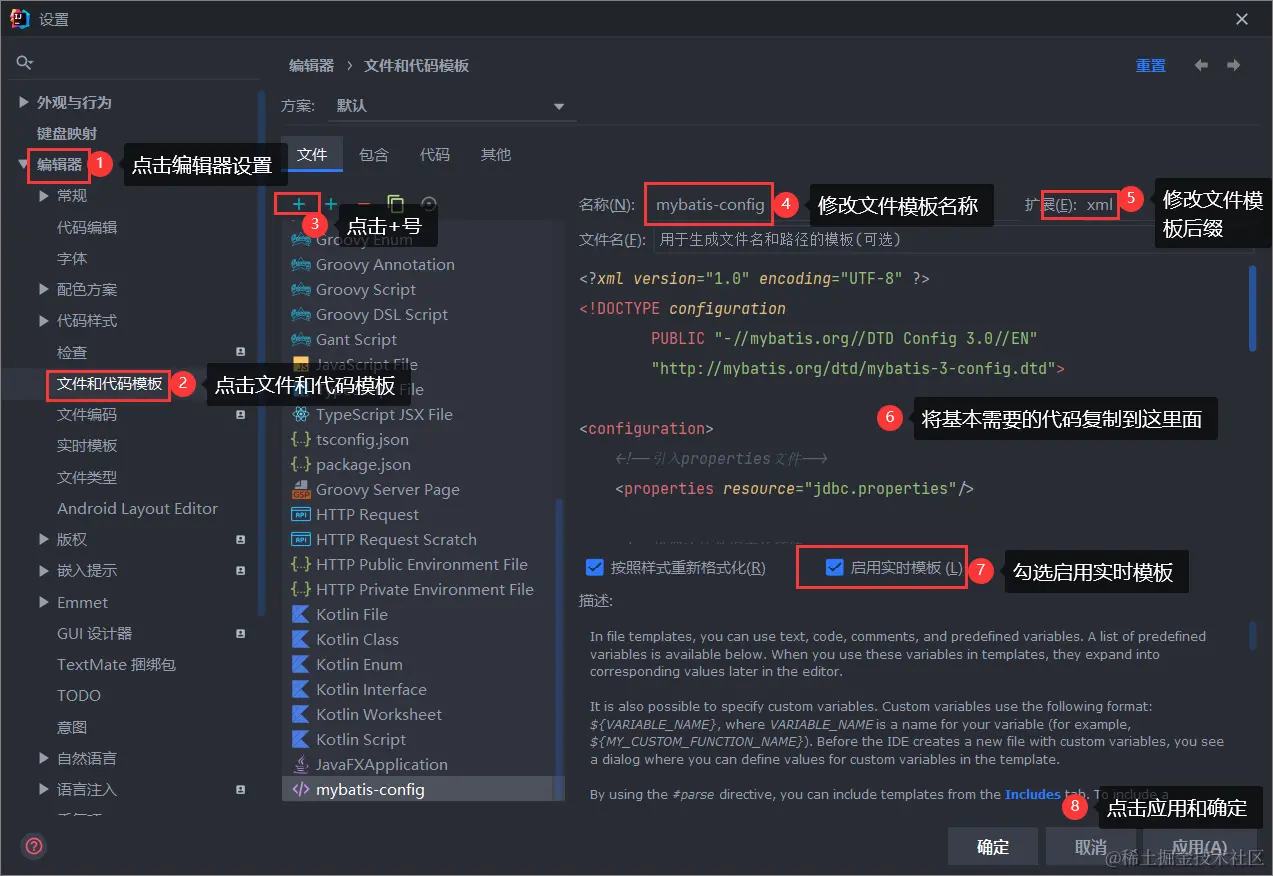Open 键盘映射 settings page
1273x876 pixels.
pyautogui.click(x=67, y=133)
